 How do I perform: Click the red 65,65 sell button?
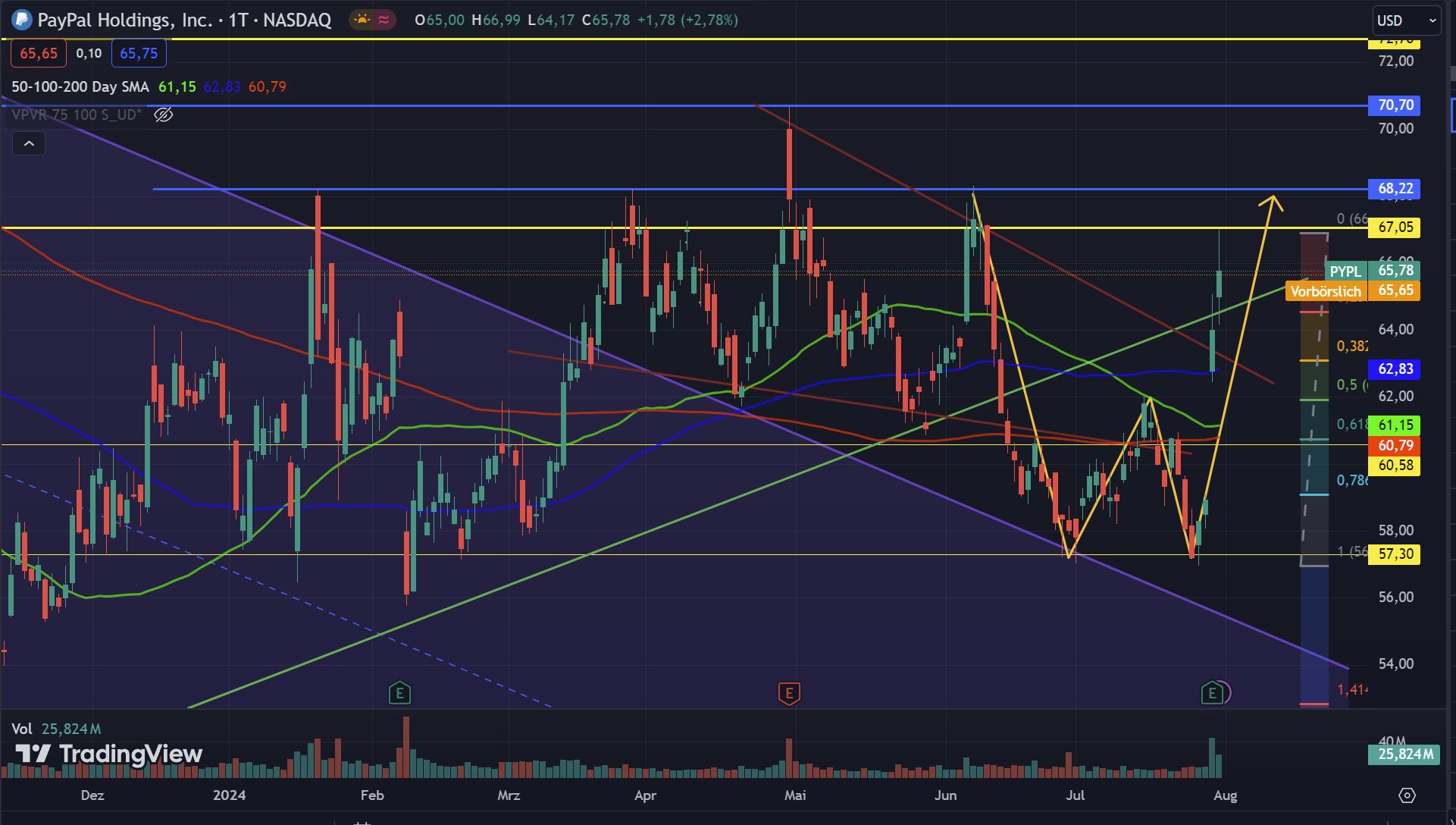(39, 53)
